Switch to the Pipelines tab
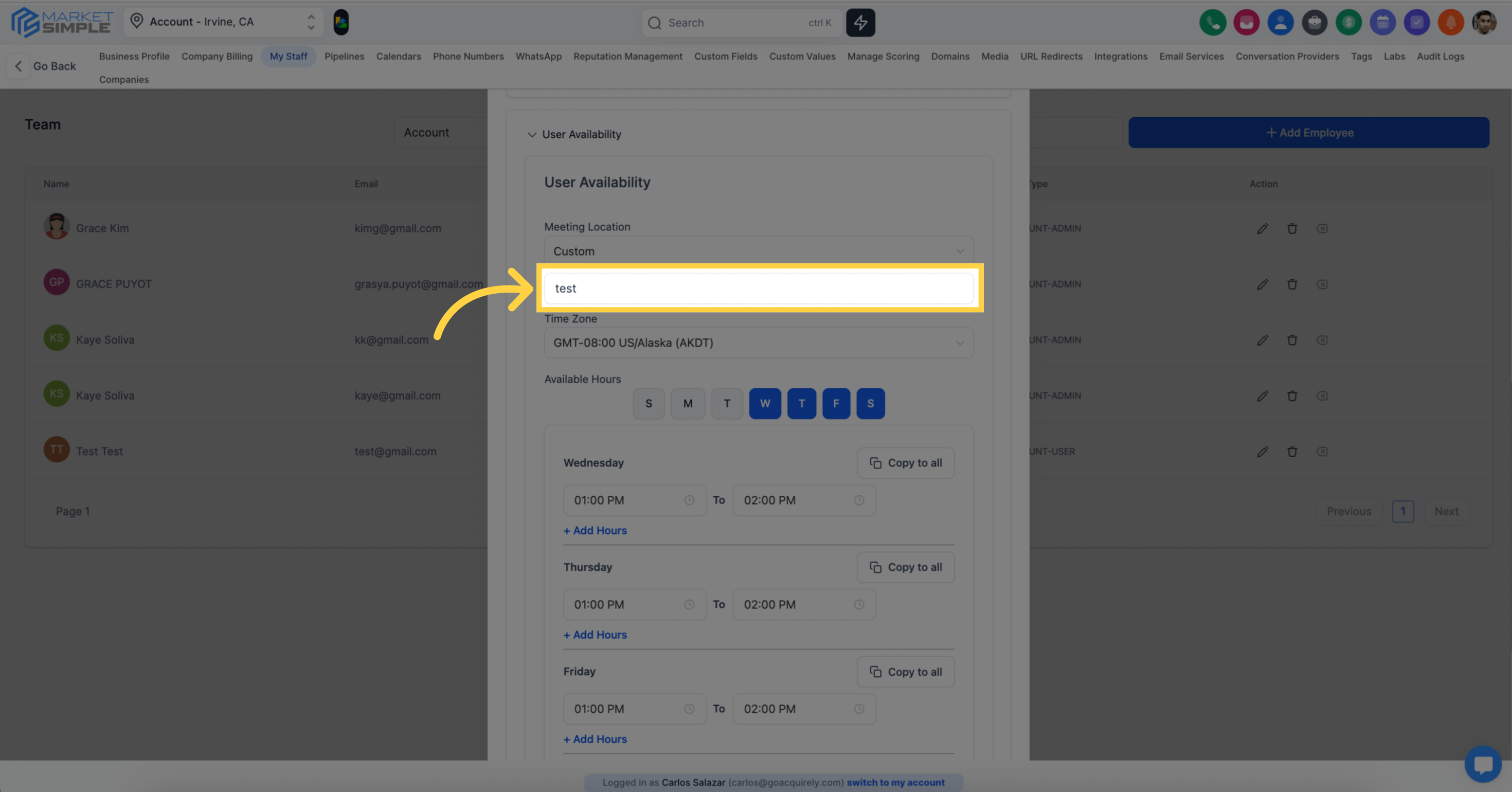Image resolution: width=1512 pixels, height=792 pixels. (344, 57)
